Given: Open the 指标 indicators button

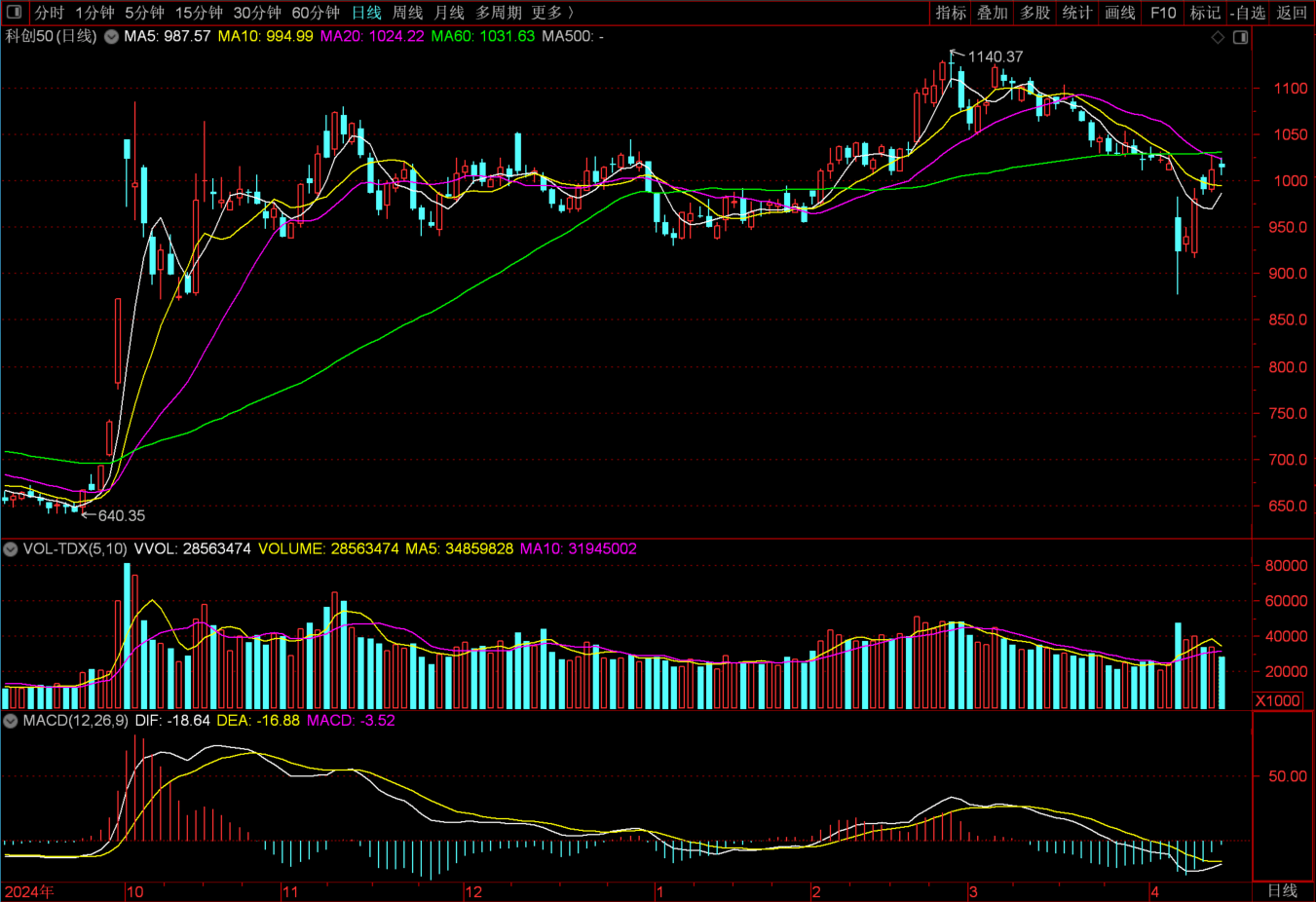Looking at the screenshot, I should (951, 13).
